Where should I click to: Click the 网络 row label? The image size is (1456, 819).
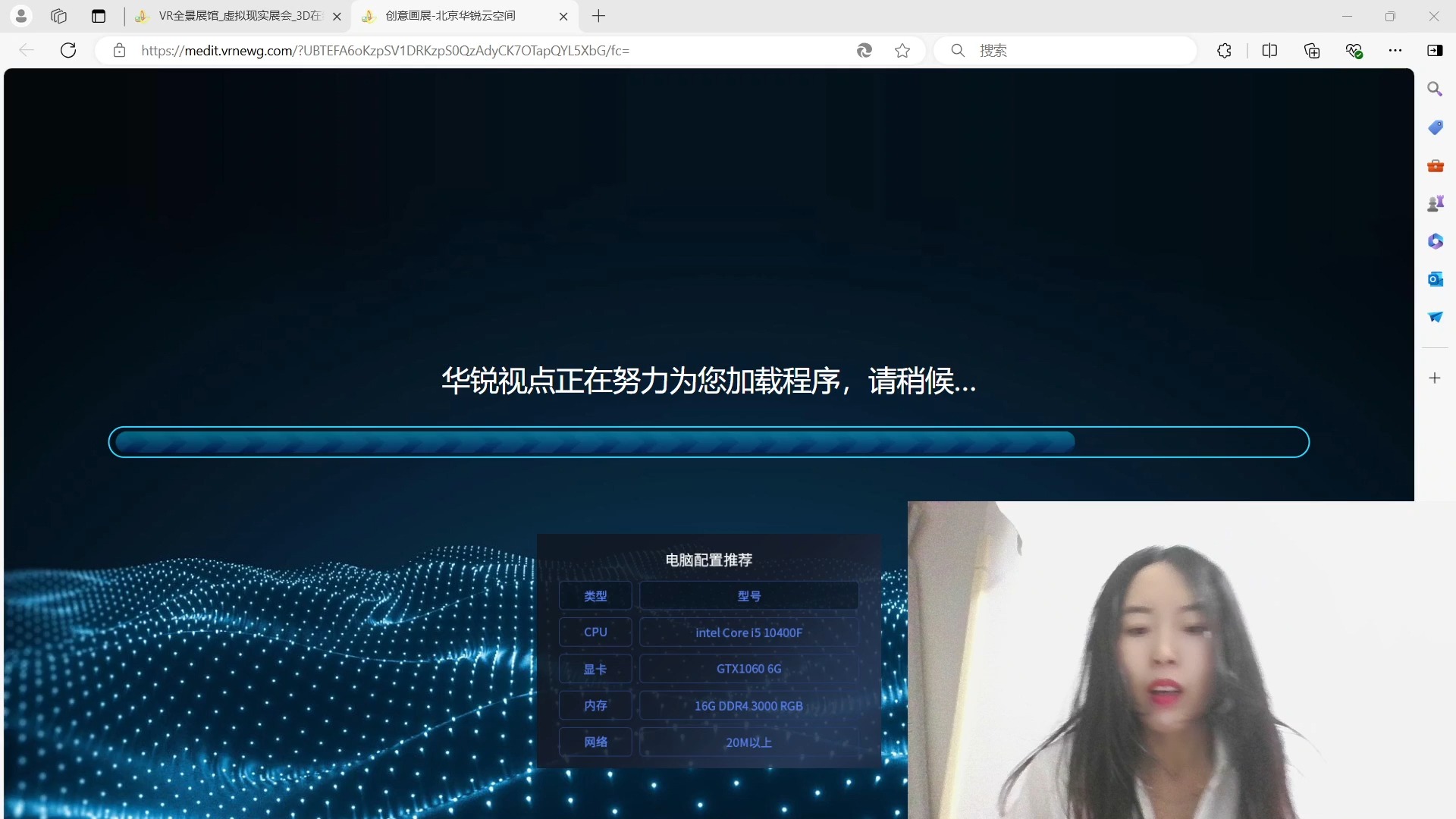pos(595,742)
